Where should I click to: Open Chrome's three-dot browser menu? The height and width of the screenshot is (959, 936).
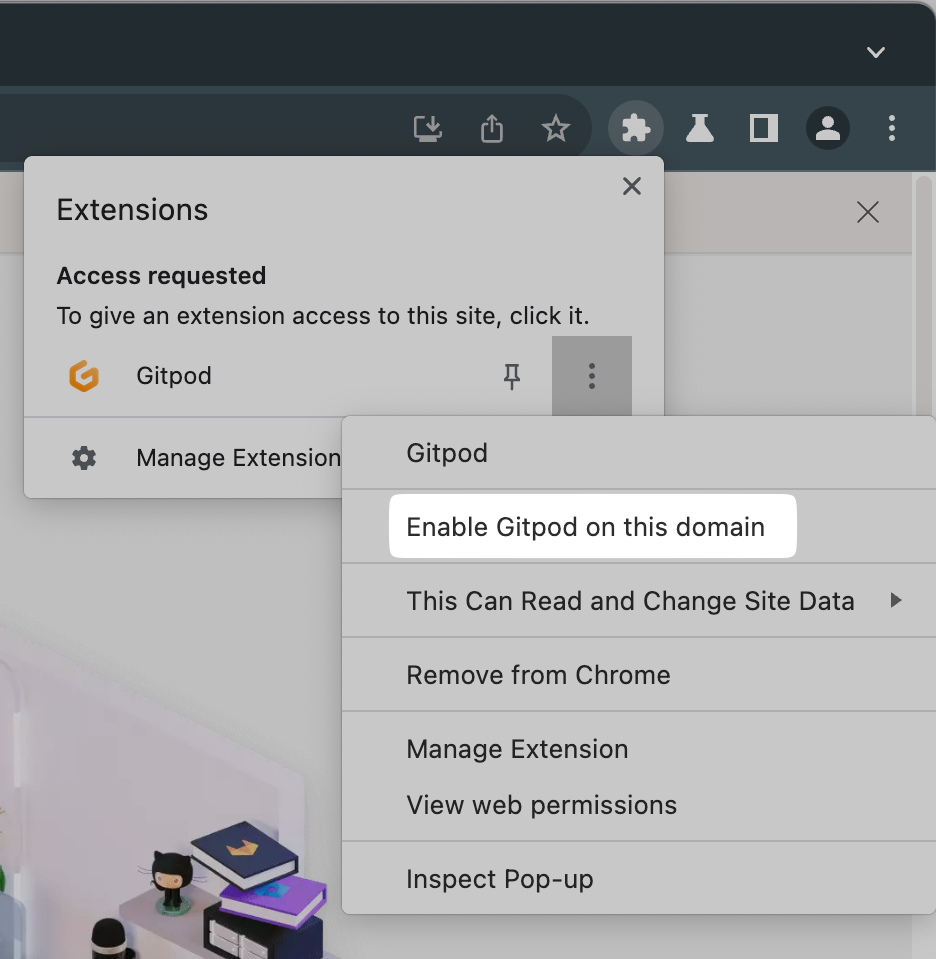[x=891, y=128]
